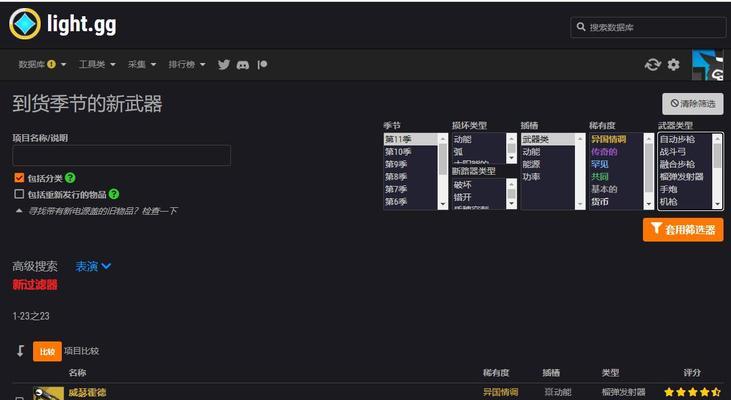
Task: Click the sort arrow icon beside 比较
Action: click(x=20, y=351)
